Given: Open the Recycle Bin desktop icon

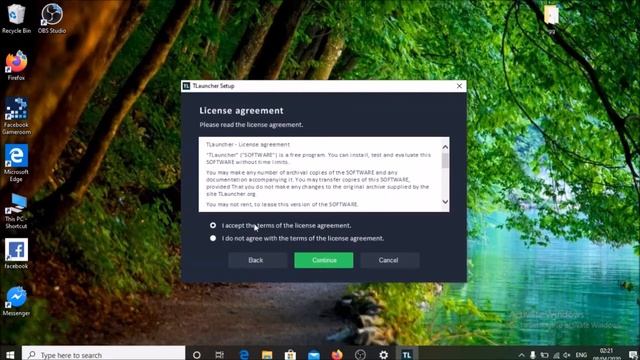Looking at the screenshot, I should pos(16,18).
